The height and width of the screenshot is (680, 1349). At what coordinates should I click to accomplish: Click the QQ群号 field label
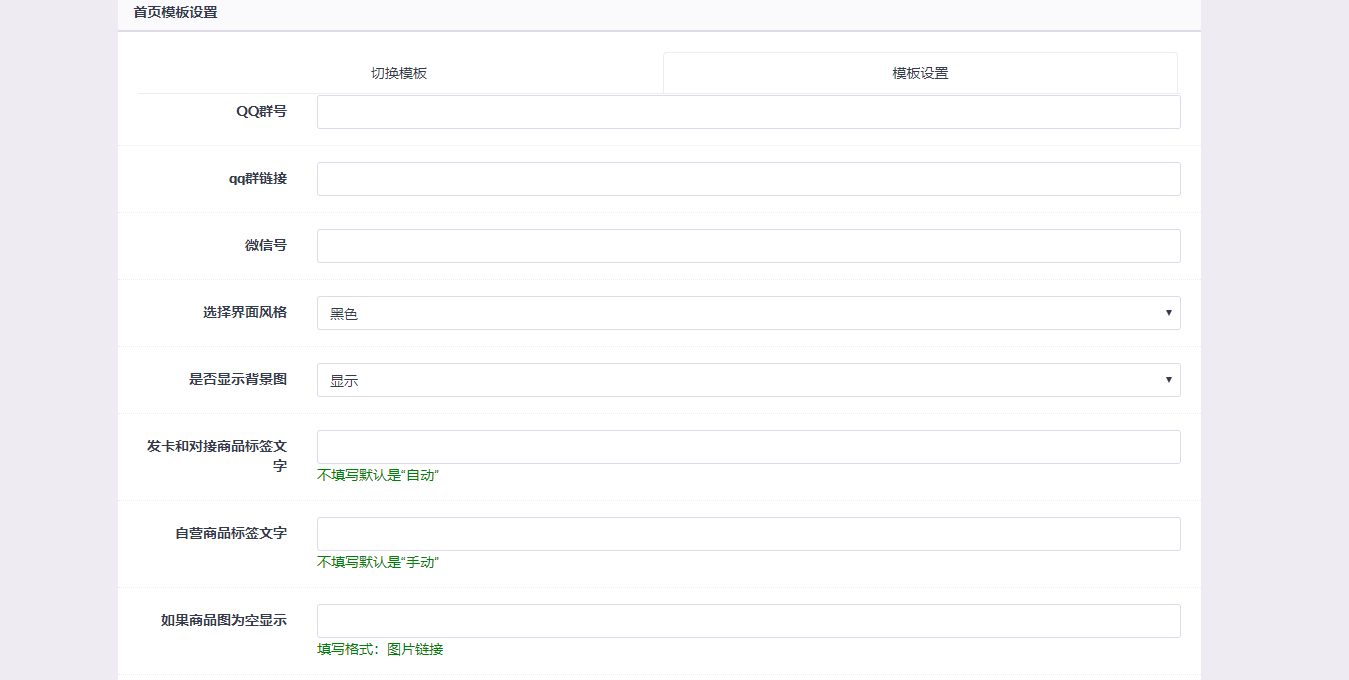click(261, 112)
